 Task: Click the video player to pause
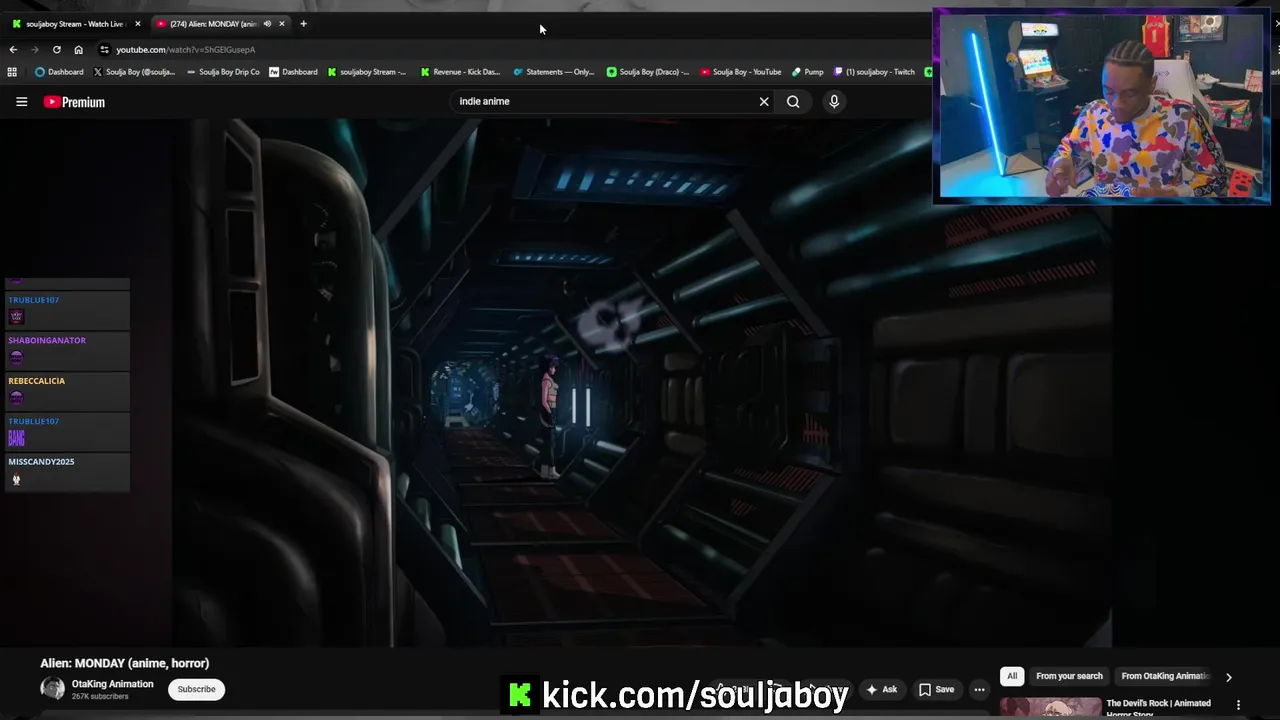[640, 383]
